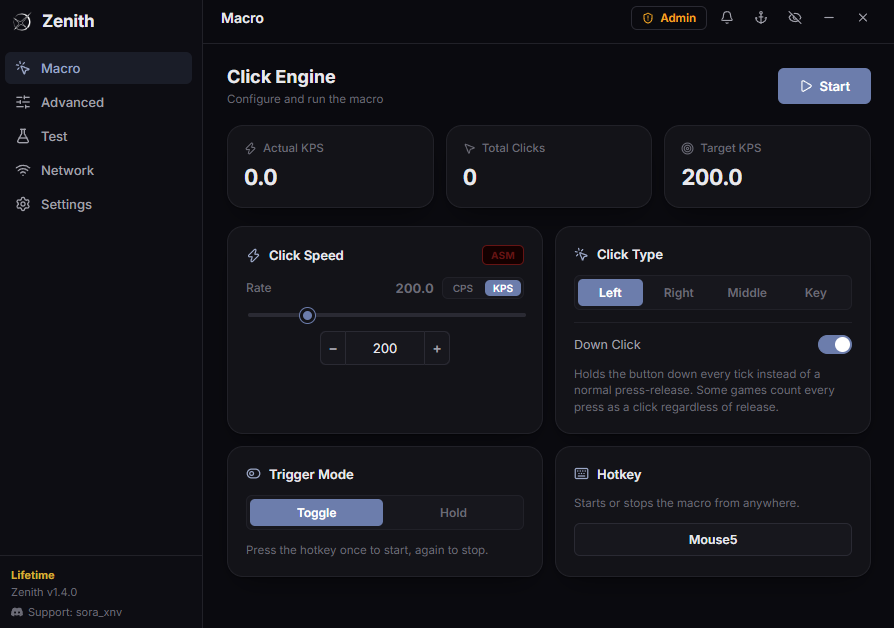Image resolution: width=894 pixels, height=628 pixels.
Task: Select the KPS rate unit
Action: (503, 288)
